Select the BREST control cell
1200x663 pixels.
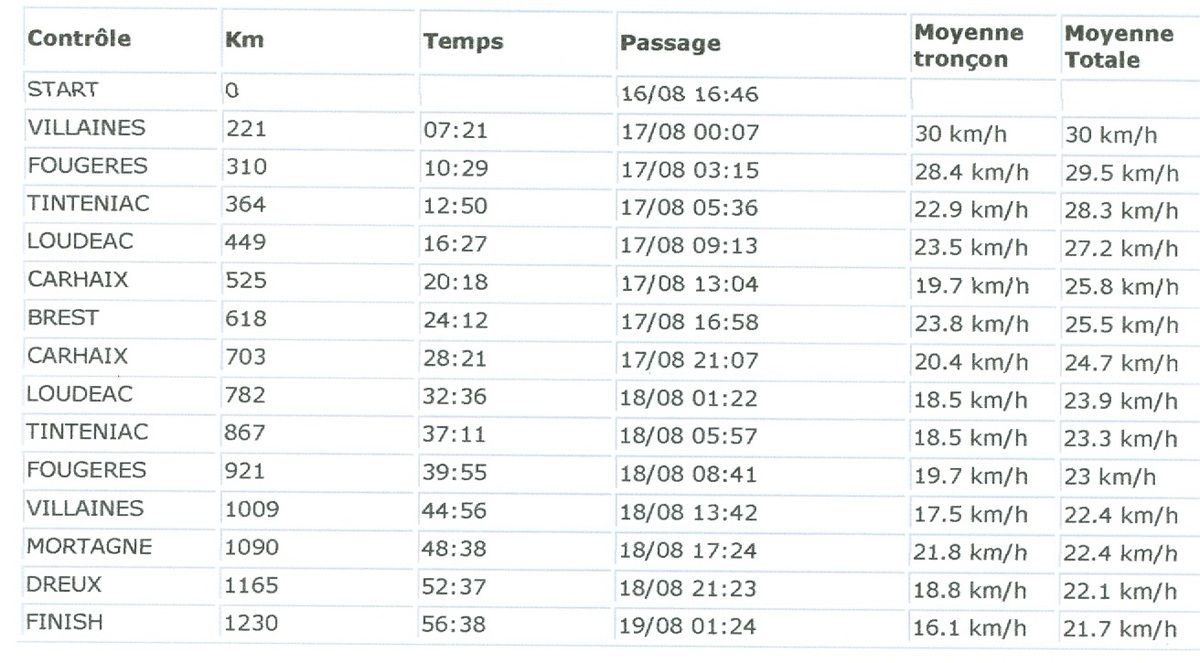pyautogui.click(x=63, y=318)
